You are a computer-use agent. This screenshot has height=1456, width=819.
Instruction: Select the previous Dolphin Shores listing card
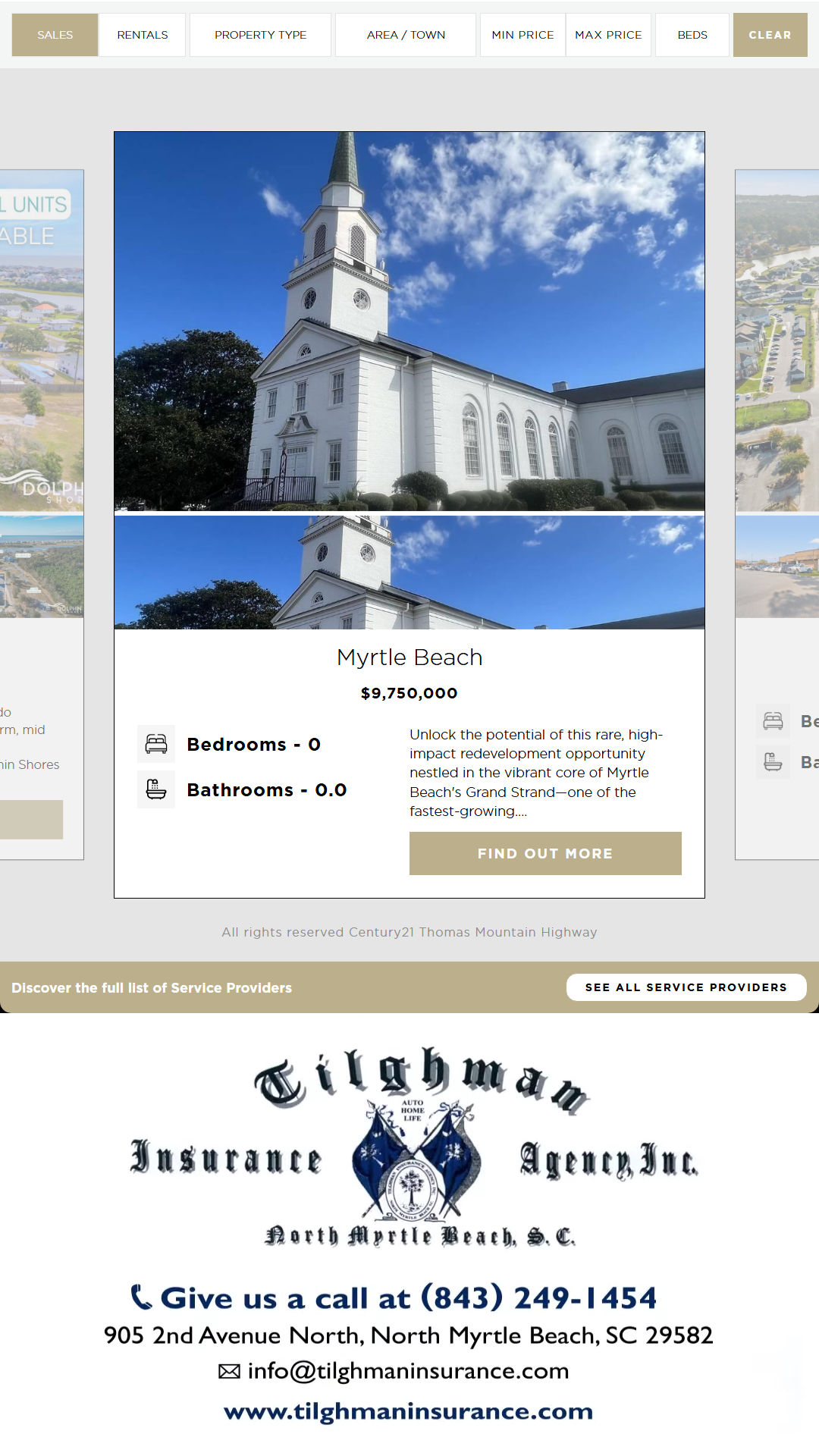click(42, 514)
